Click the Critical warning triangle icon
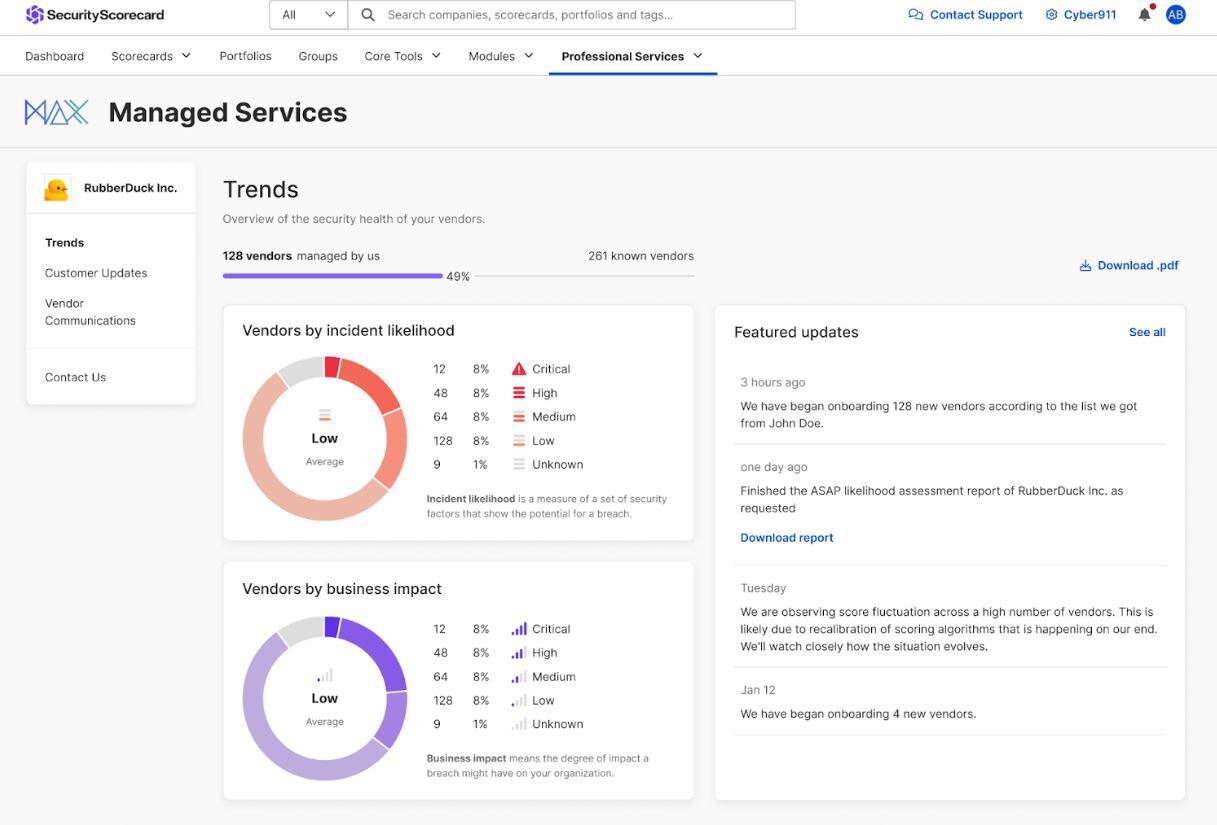The image size is (1217, 825). pyautogui.click(x=517, y=368)
